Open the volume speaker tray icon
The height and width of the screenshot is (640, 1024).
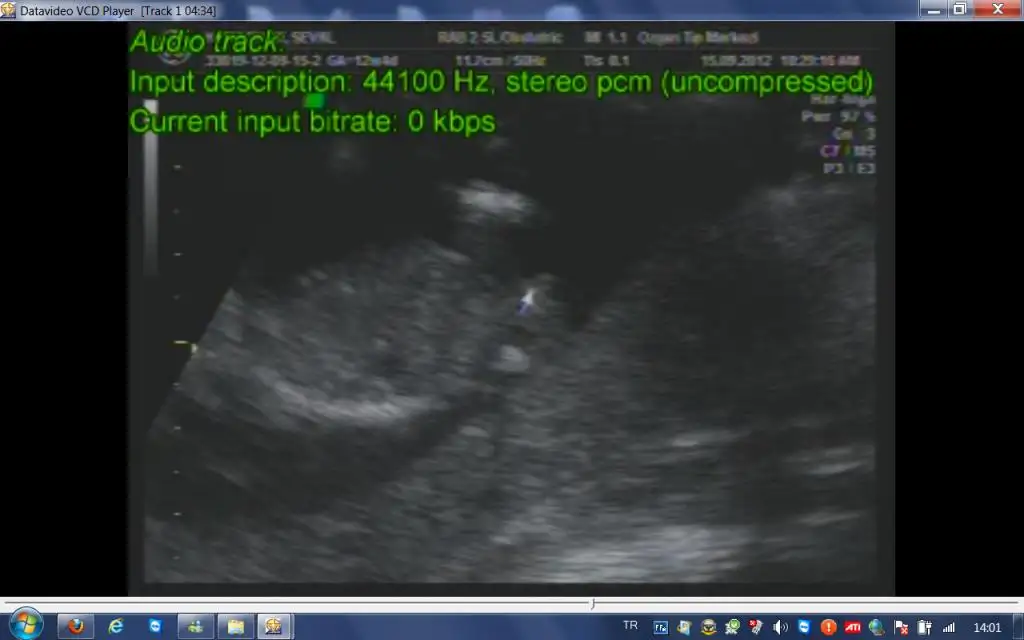780,627
